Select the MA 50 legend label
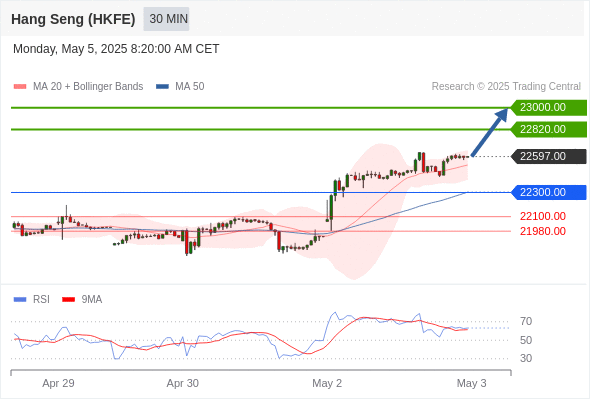This screenshot has height=400, width=590. pyautogui.click(x=190, y=87)
